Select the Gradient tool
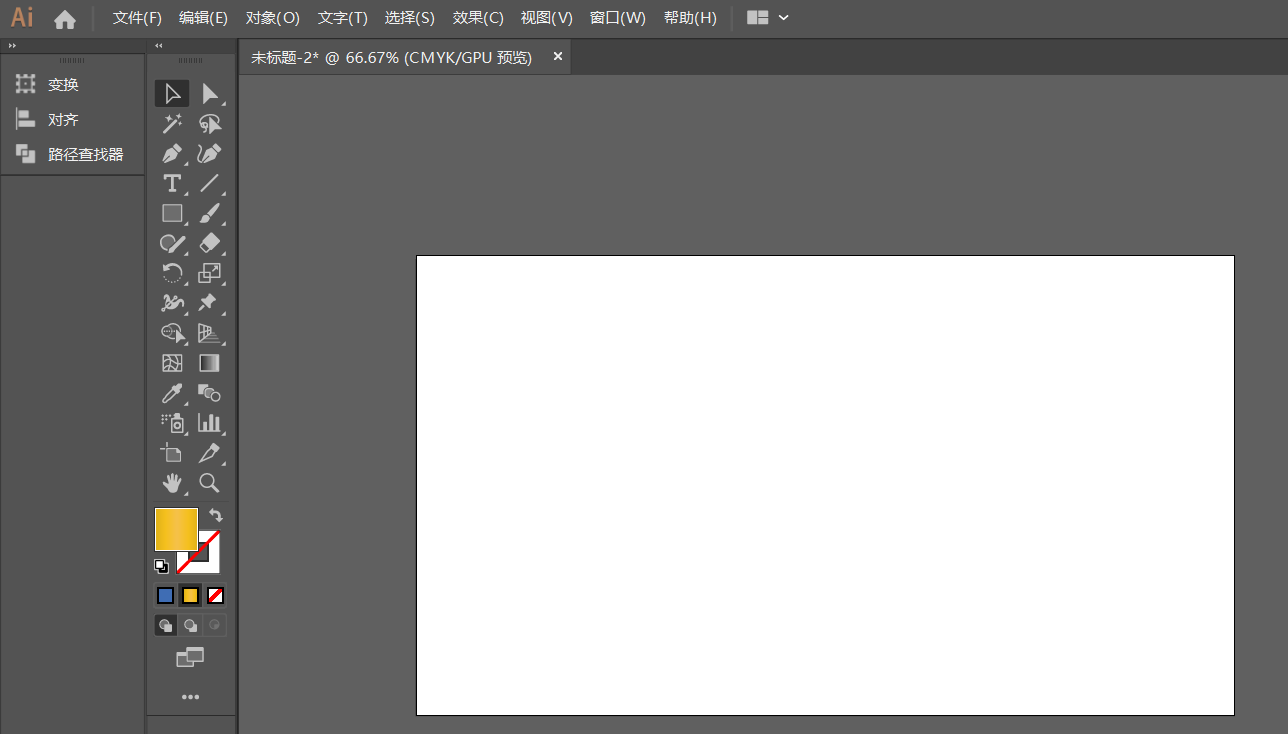The image size is (1288, 734). pyautogui.click(x=209, y=363)
